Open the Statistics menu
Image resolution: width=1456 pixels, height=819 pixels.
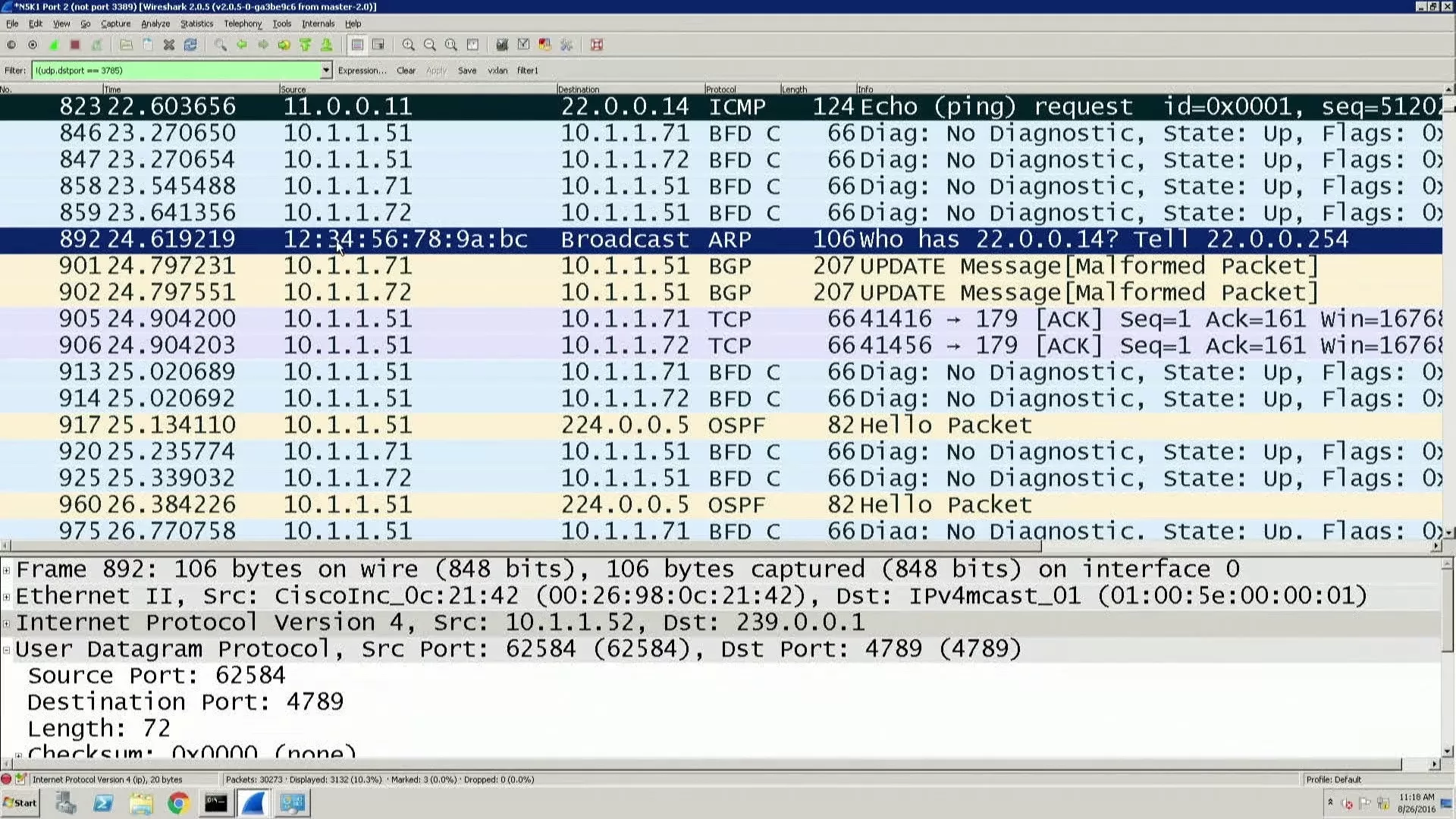pyautogui.click(x=196, y=24)
